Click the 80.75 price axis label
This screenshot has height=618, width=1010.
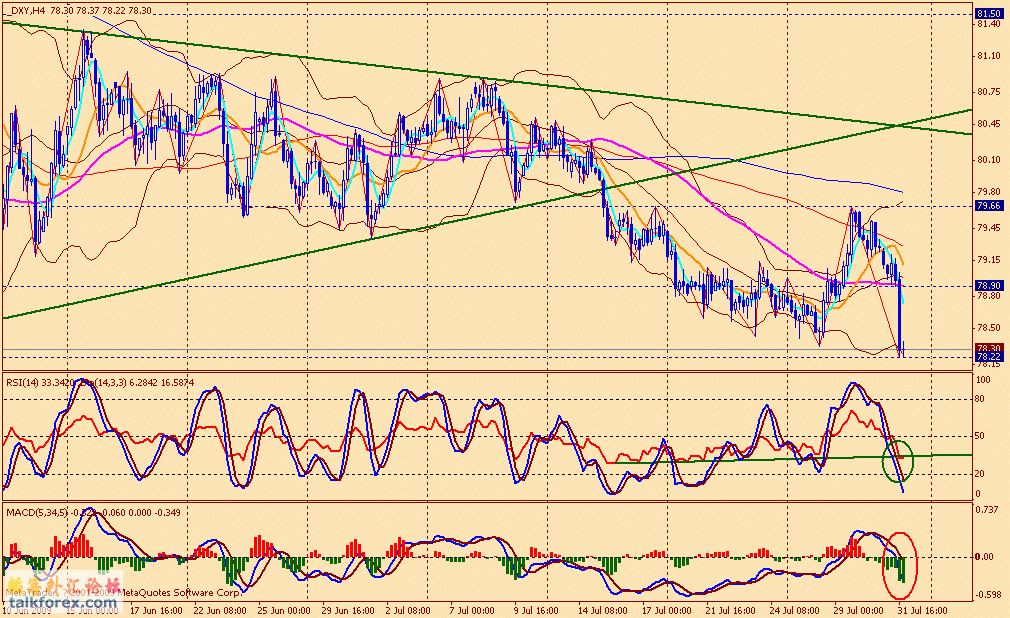pos(988,92)
